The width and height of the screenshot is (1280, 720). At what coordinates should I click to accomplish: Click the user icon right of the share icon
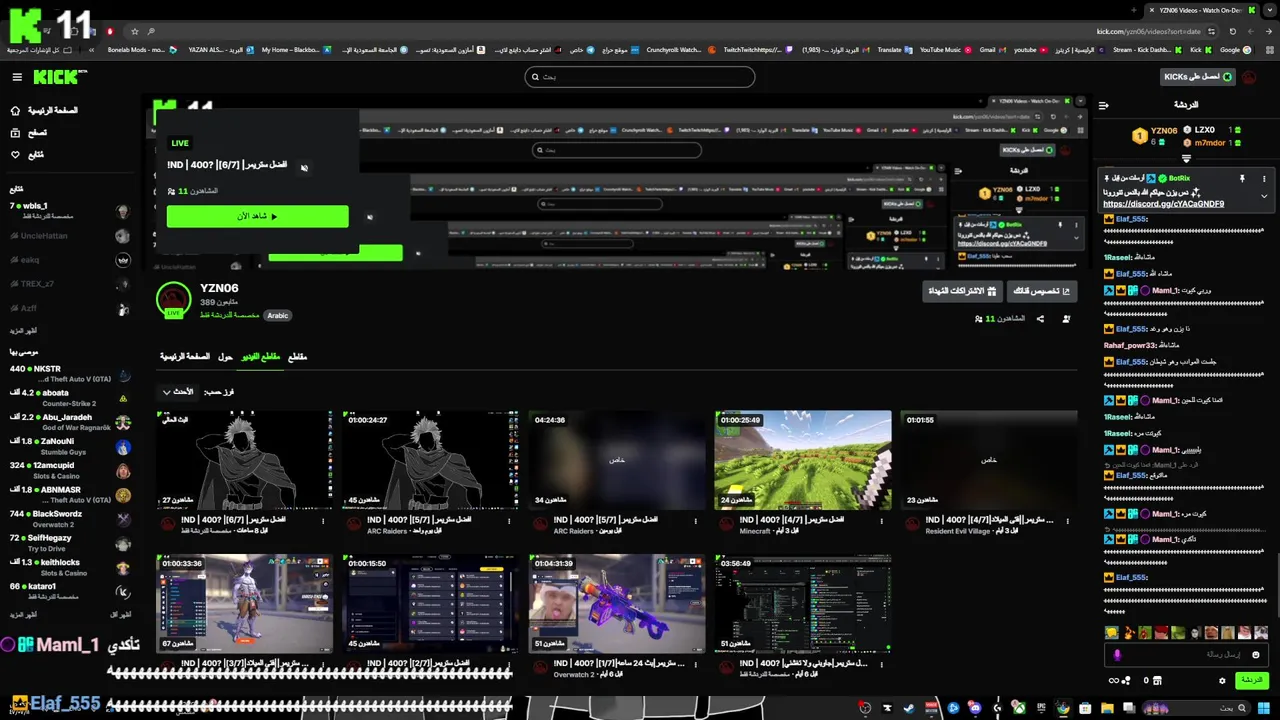coord(1066,319)
